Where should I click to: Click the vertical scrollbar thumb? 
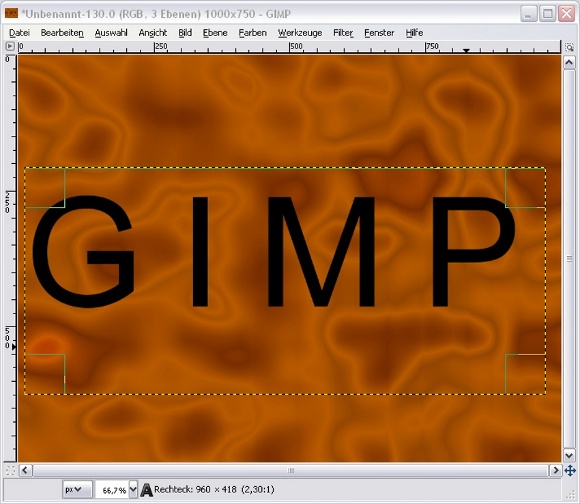[x=569, y=259]
